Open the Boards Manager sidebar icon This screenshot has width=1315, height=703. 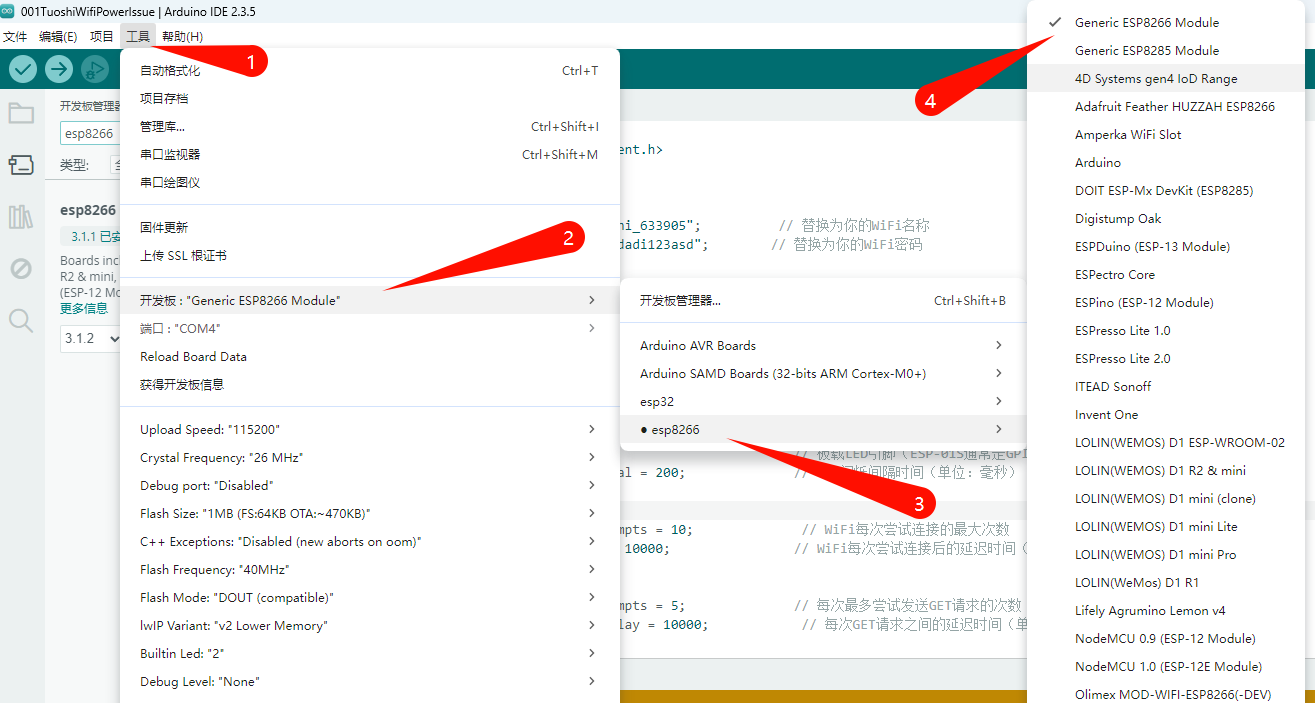tap(21, 165)
